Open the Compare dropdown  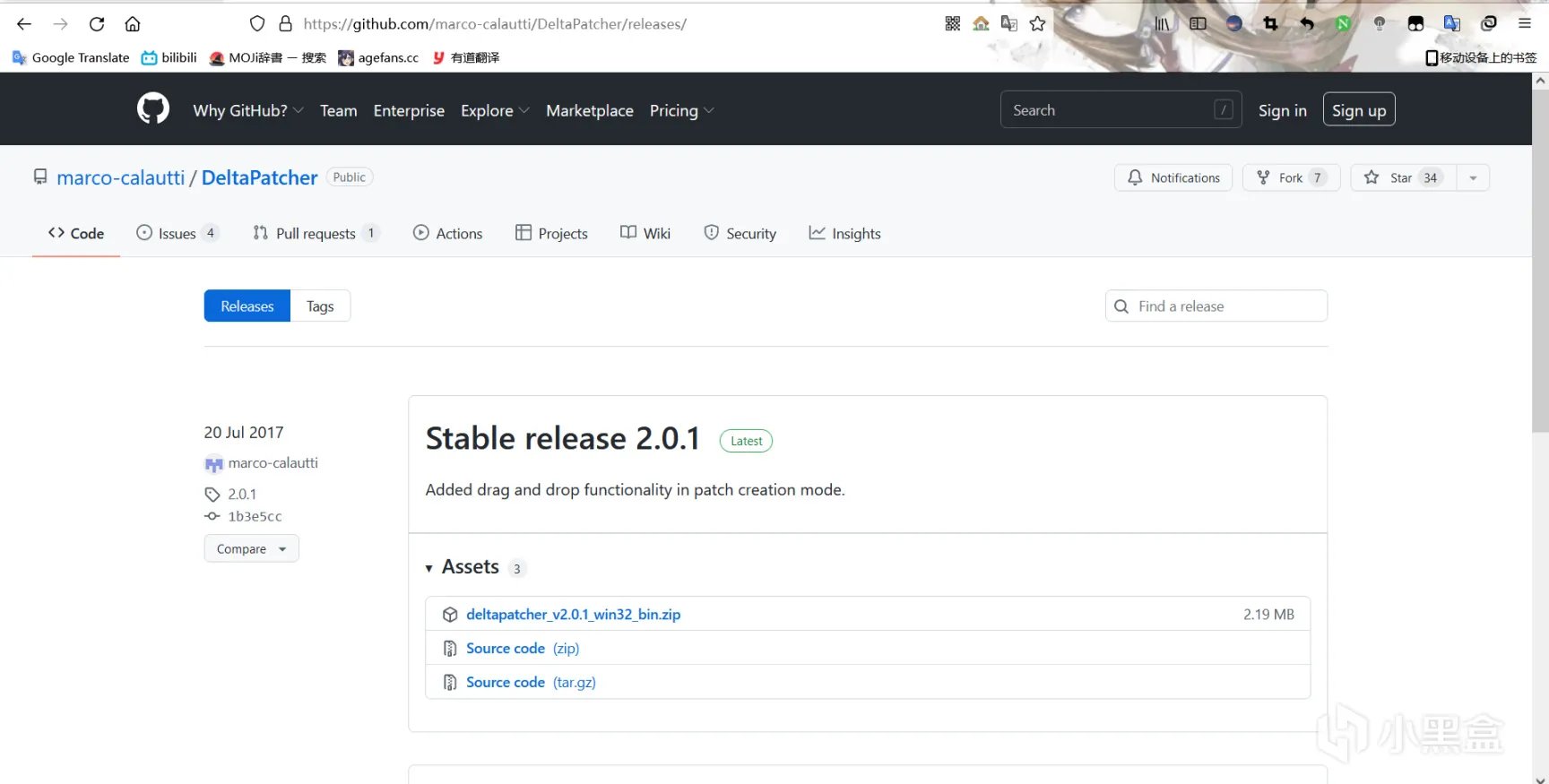tap(251, 548)
